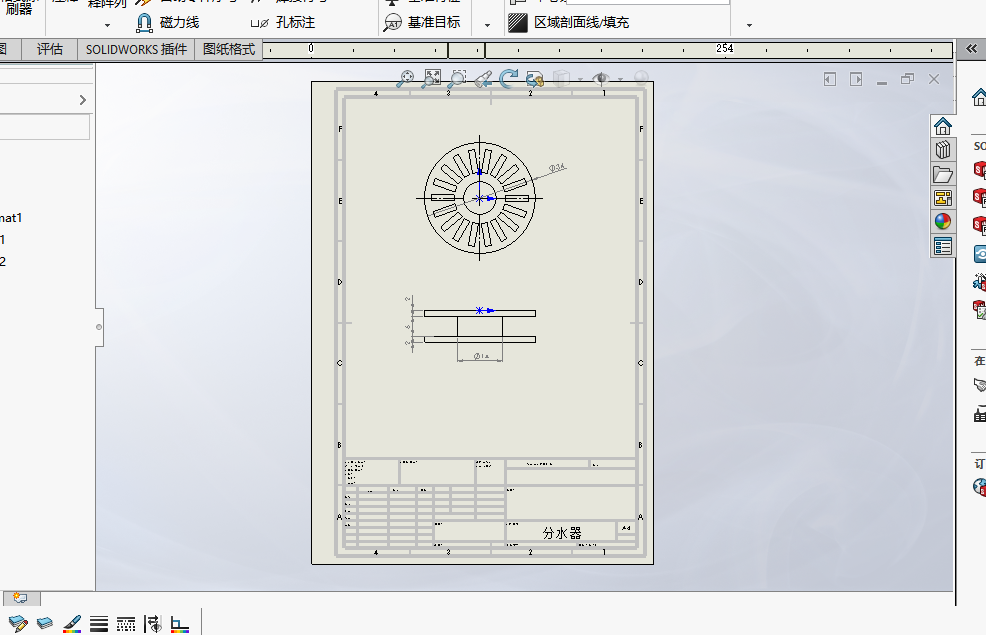Expand the dropdown under Datum Target group
Viewport: 986px width, 635px height.
coord(487,25)
